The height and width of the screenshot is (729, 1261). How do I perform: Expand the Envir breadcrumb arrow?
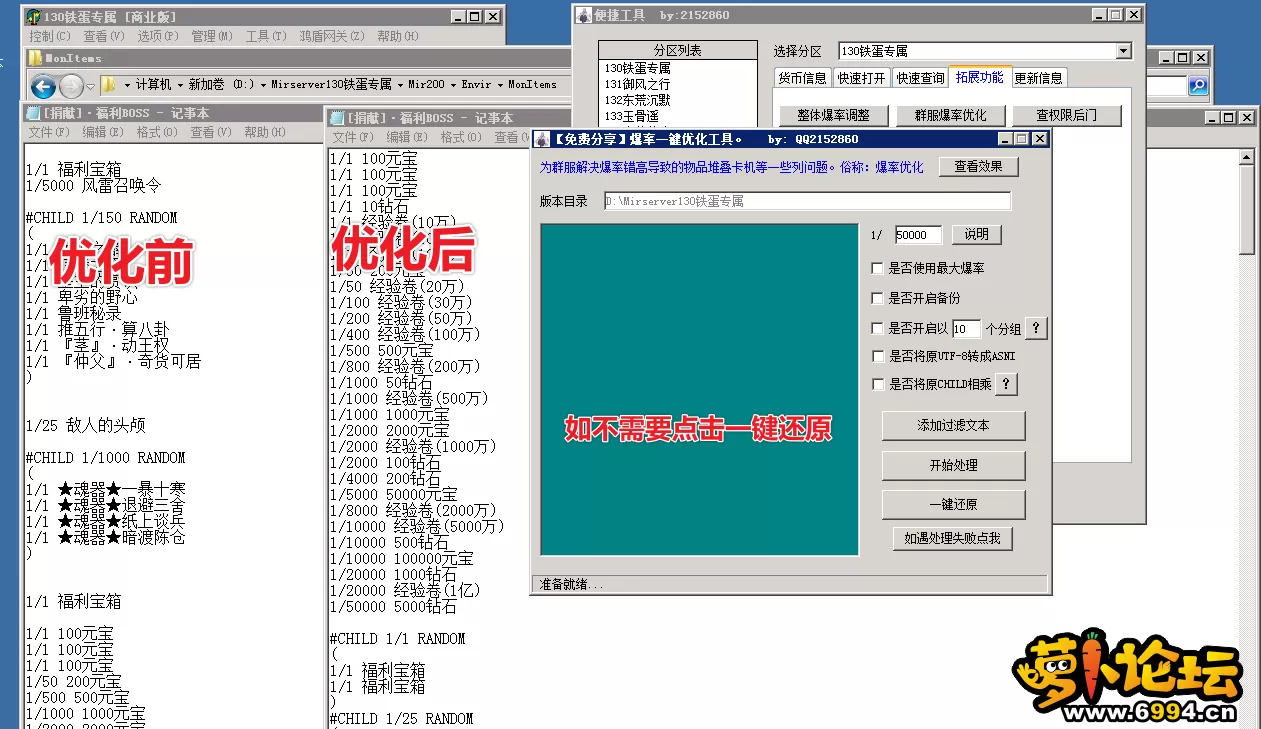(499, 85)
